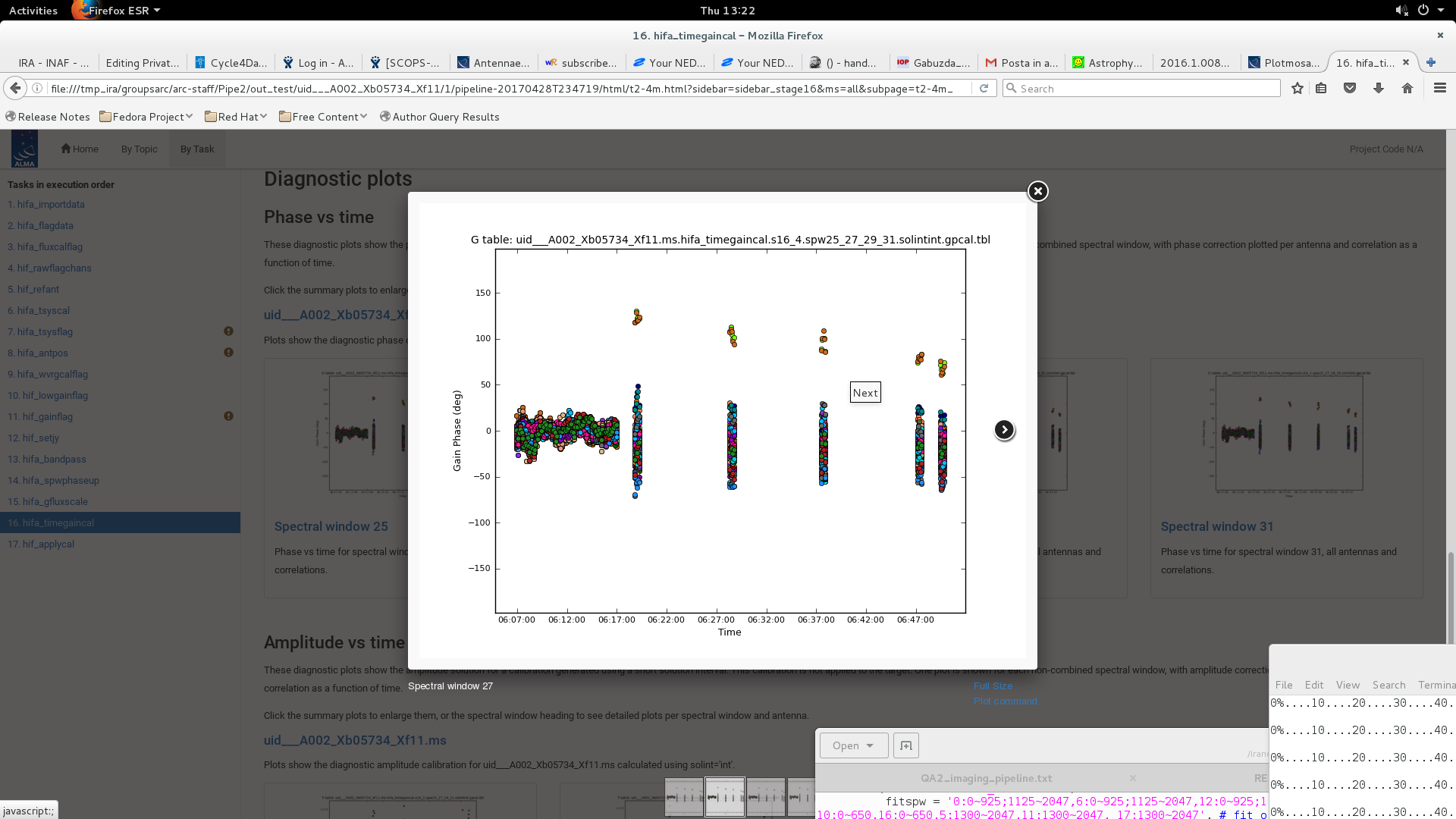Open Spectral window 31 heading link
Screen dimensions: 1456x819
(x=1216, y=526)
